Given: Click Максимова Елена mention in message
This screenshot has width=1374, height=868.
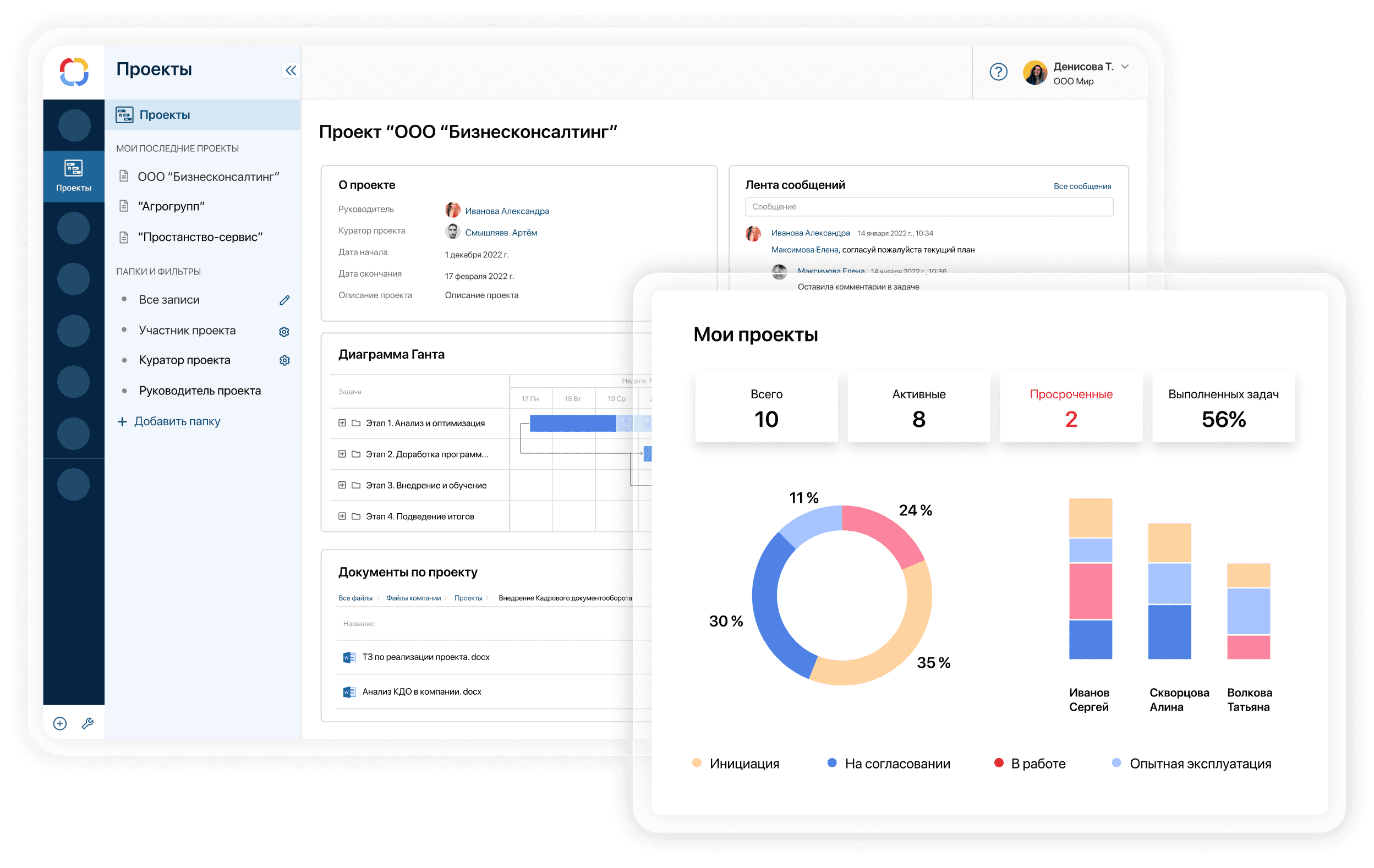Looking at the screenshot, I should 804,250.
